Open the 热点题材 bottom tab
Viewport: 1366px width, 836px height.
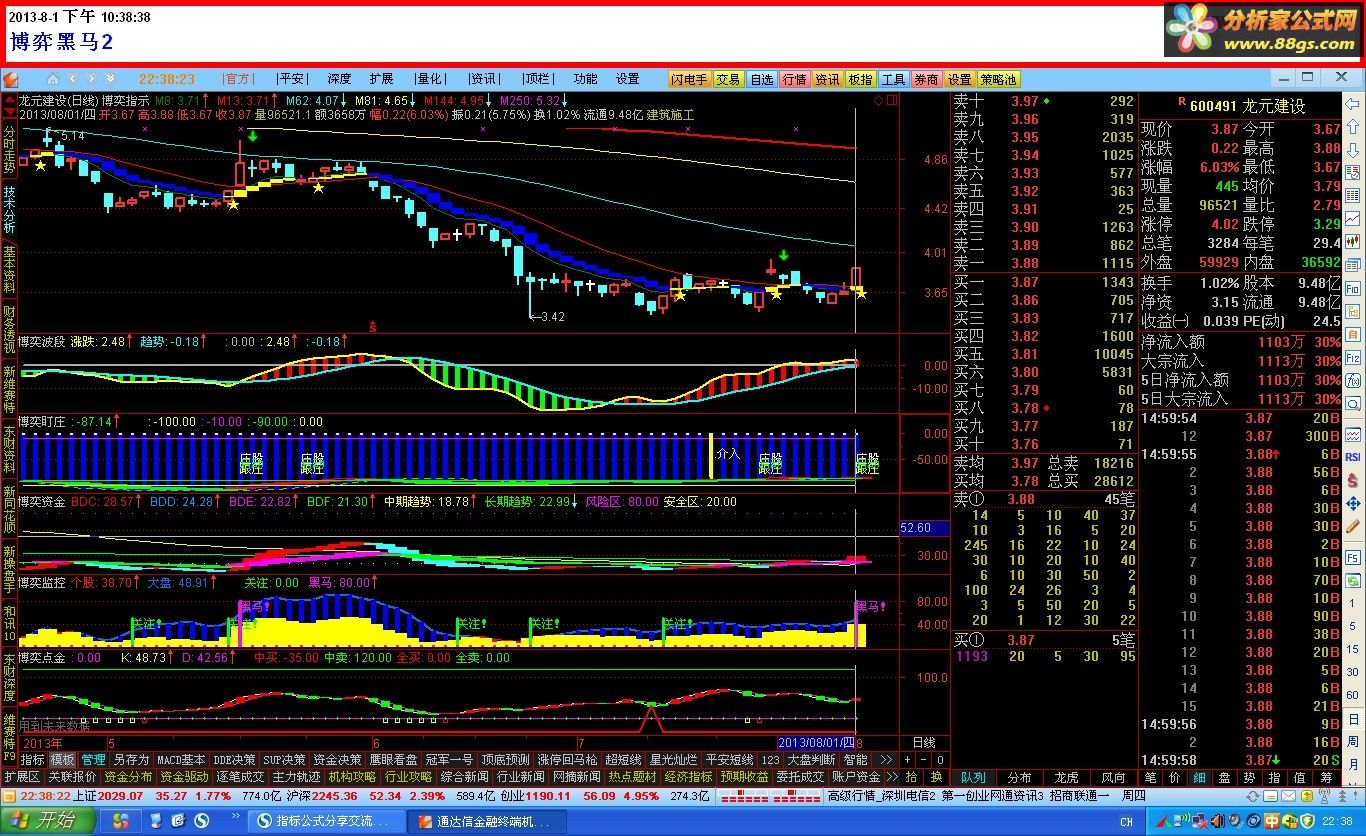tap(633, 777)
